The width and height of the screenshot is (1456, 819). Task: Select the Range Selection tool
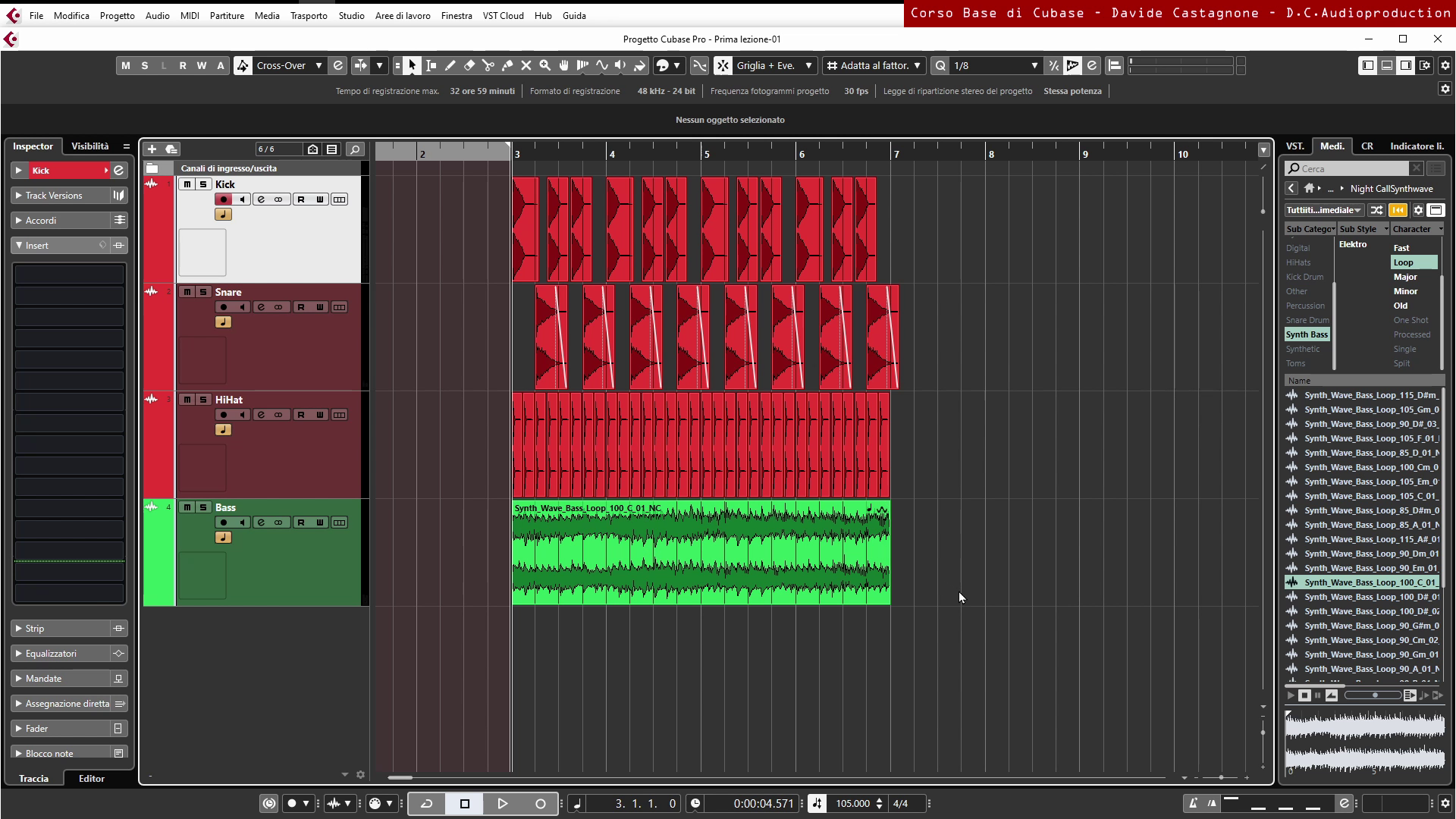pos(431,66)
